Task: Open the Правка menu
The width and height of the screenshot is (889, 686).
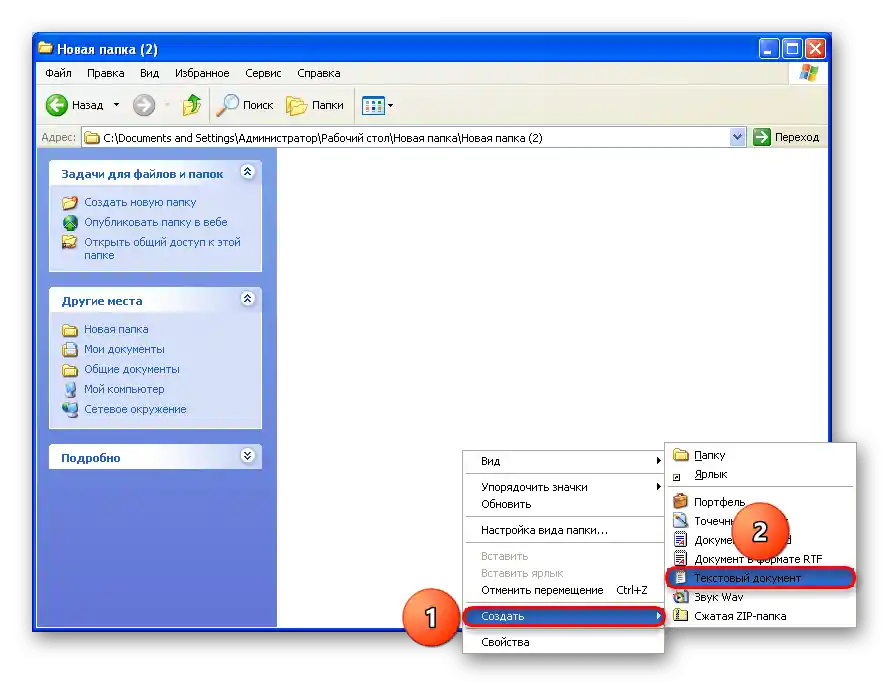Action: (105, 73)
